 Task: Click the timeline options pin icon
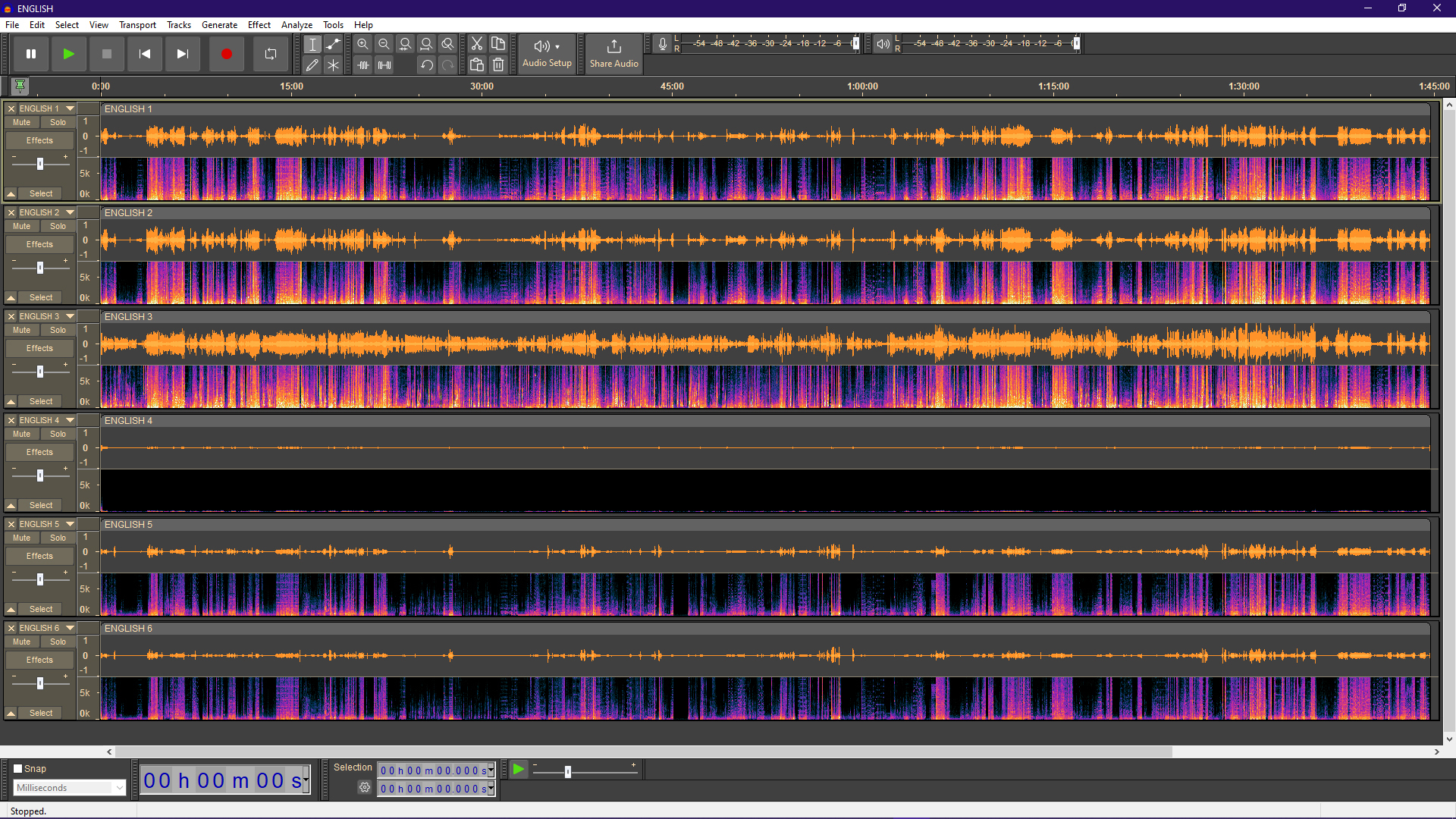(20, 86)
